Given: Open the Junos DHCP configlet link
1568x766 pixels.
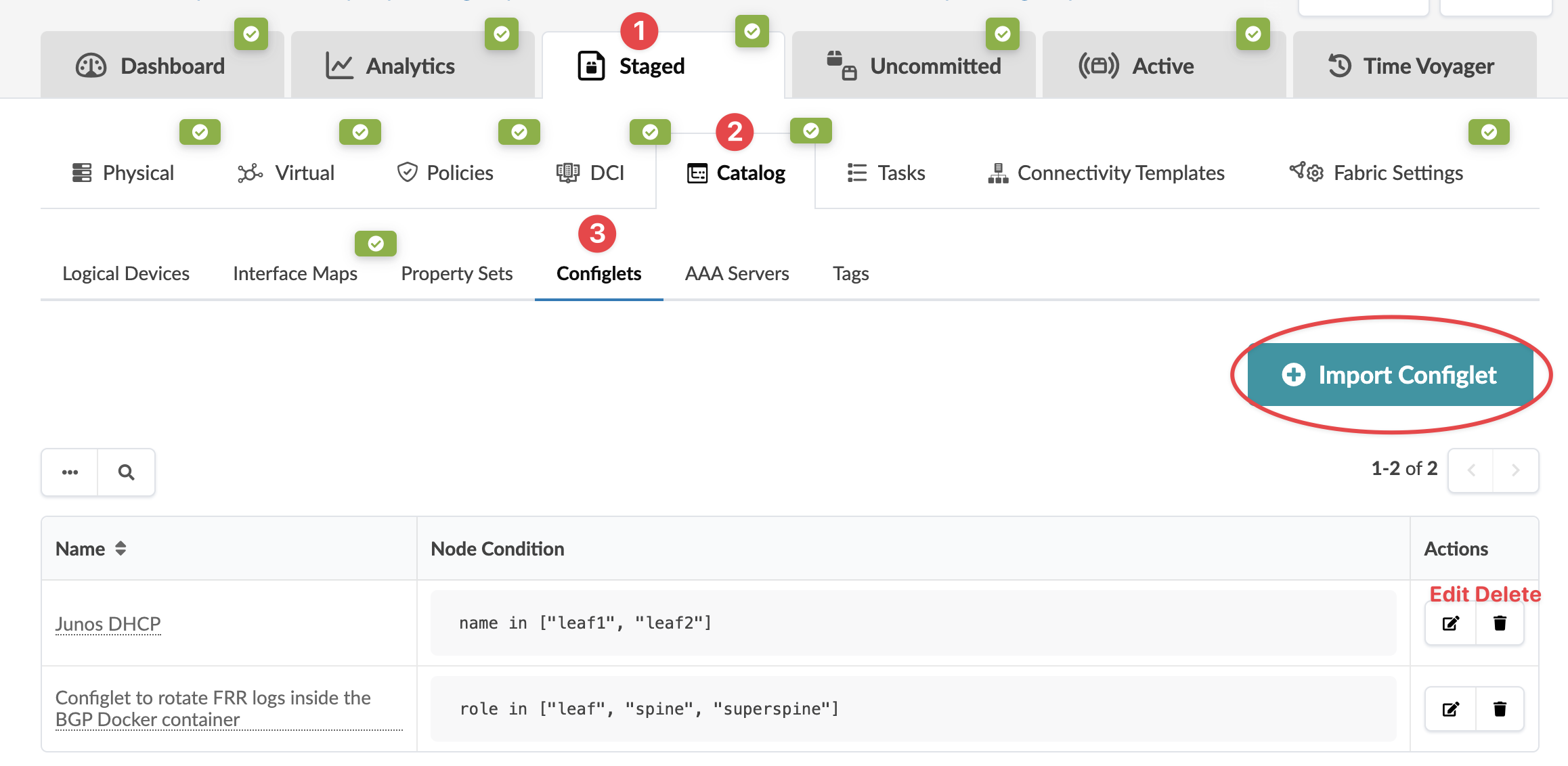Looking at the screenshot, I should [x=108, y=623].
